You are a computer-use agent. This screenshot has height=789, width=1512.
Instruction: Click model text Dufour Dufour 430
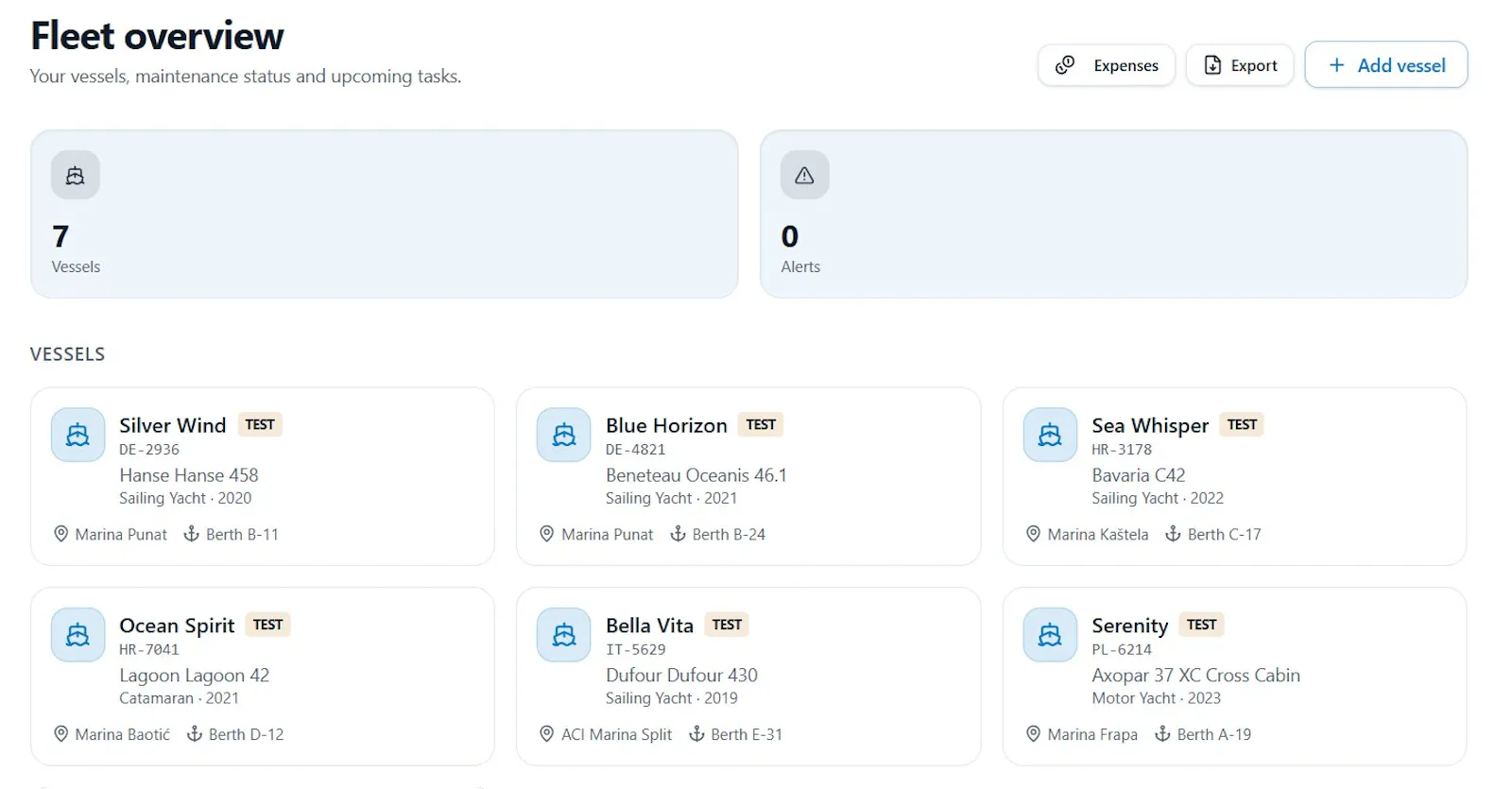pos(681,676)
